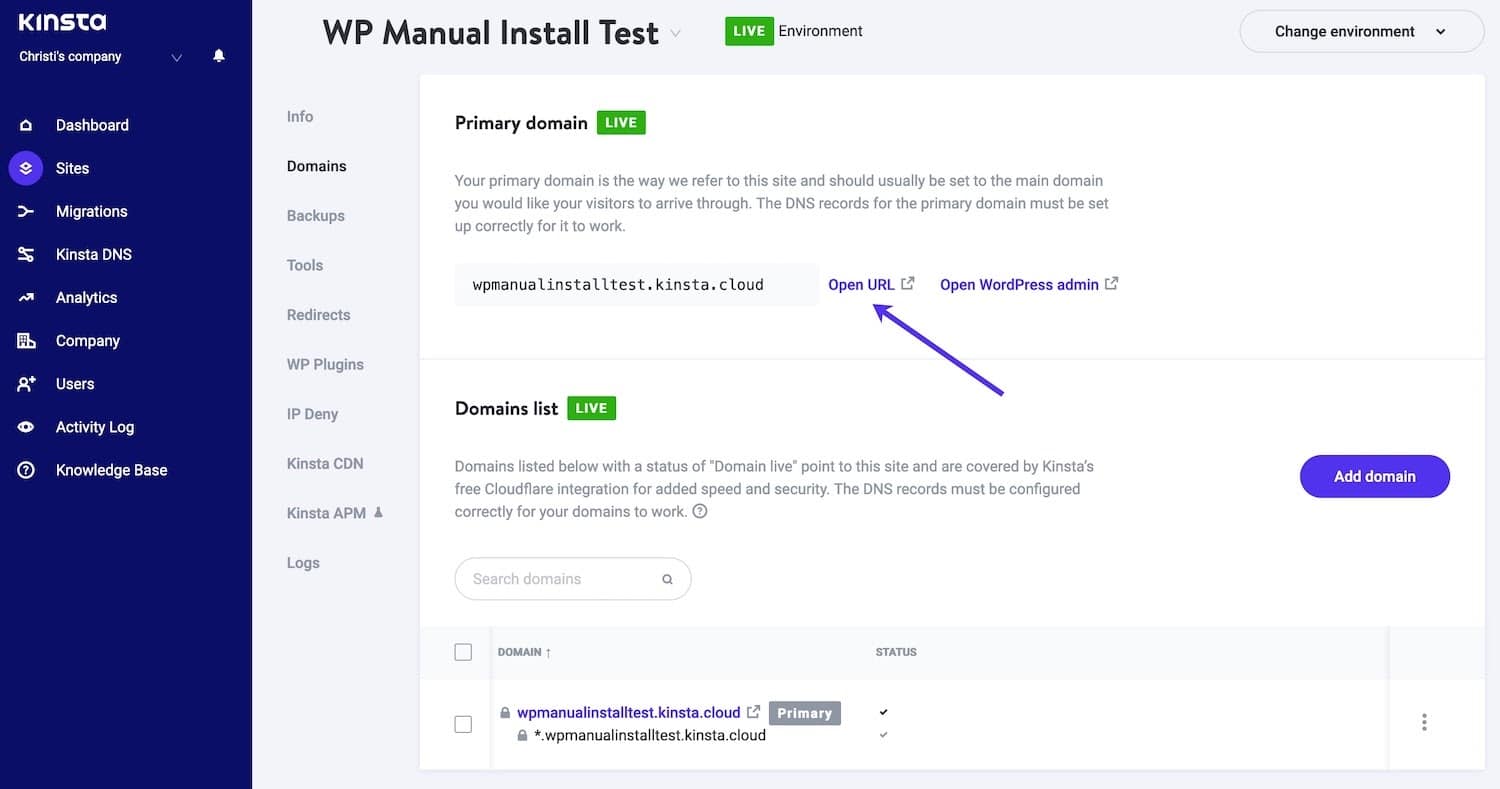The height and width of the screenshot is (789, 1500).
Task: Click the Analytics trend icon
Action: (26, 297)
